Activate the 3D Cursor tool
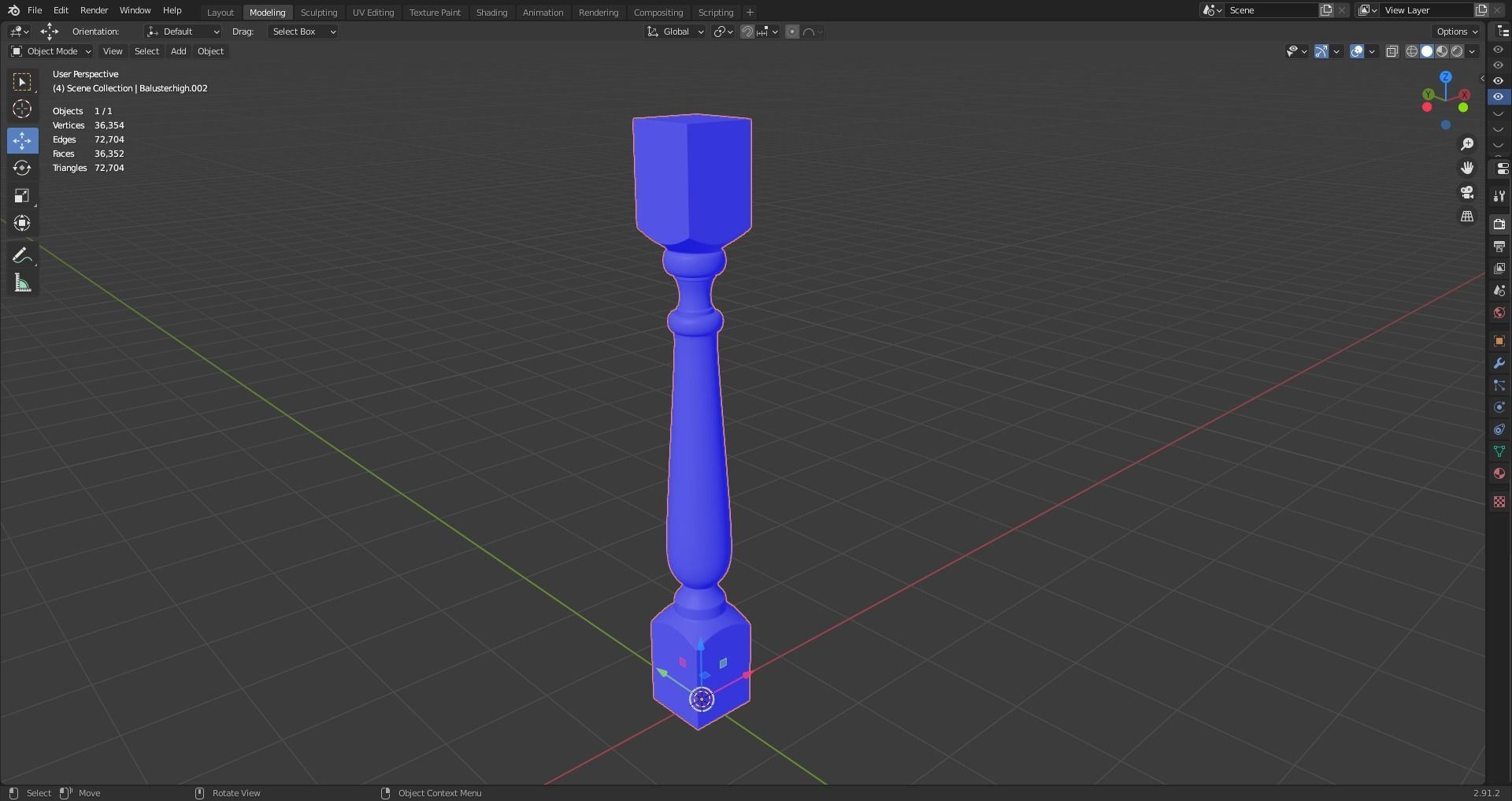 22,109
